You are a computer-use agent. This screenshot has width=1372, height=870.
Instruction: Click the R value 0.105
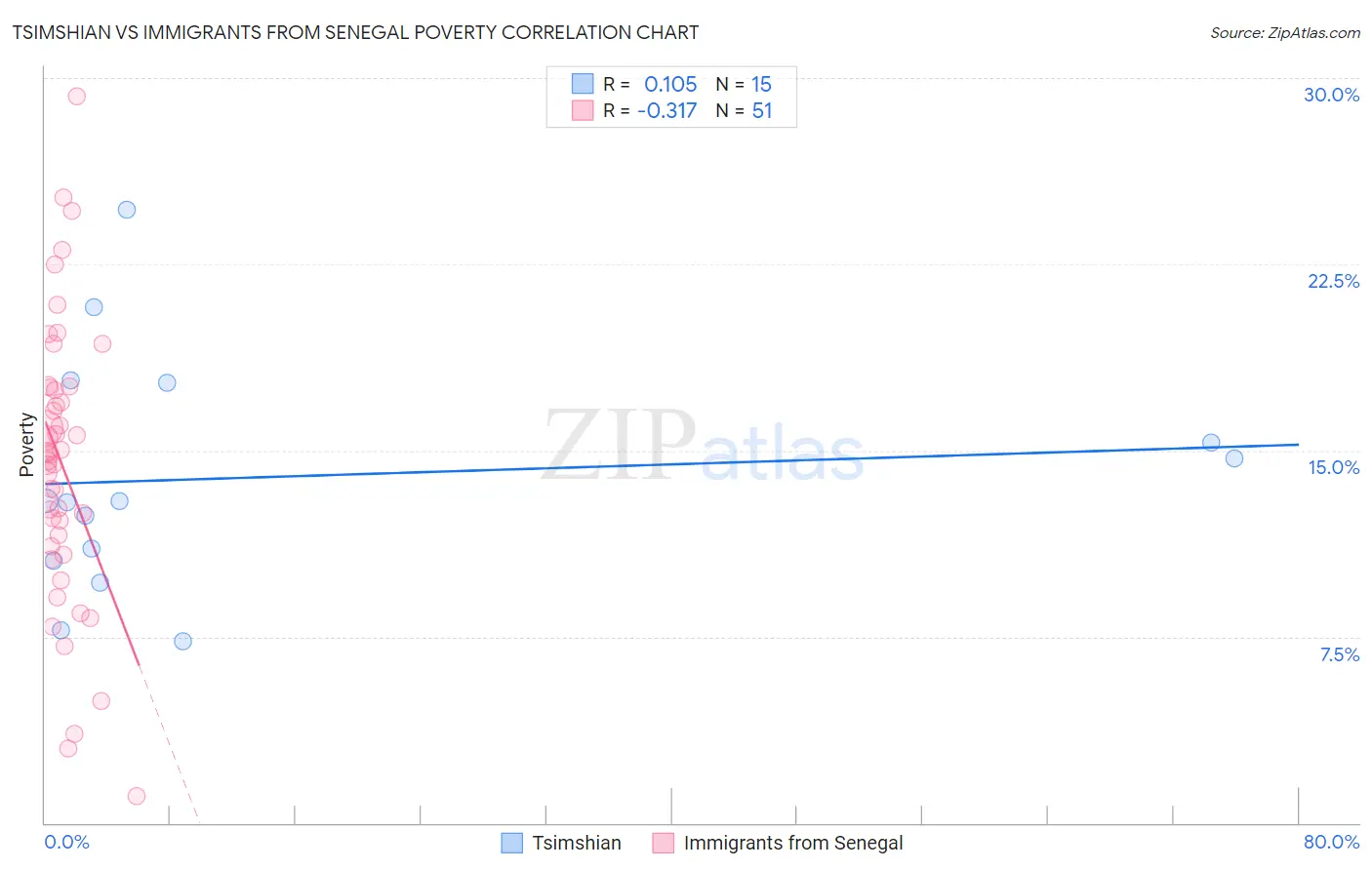click(670, 84)
